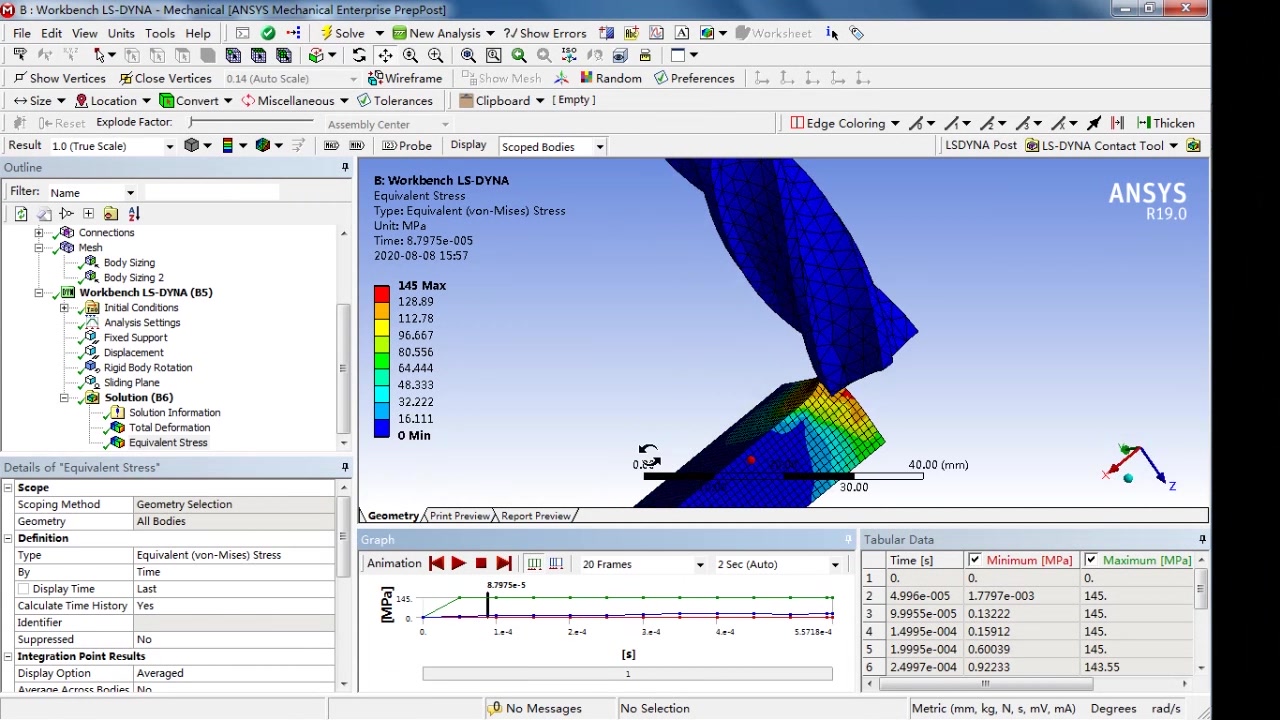Click the Zoom tool magnifier
Viewport: 1280px width, 720px height.
click(410, 56)
